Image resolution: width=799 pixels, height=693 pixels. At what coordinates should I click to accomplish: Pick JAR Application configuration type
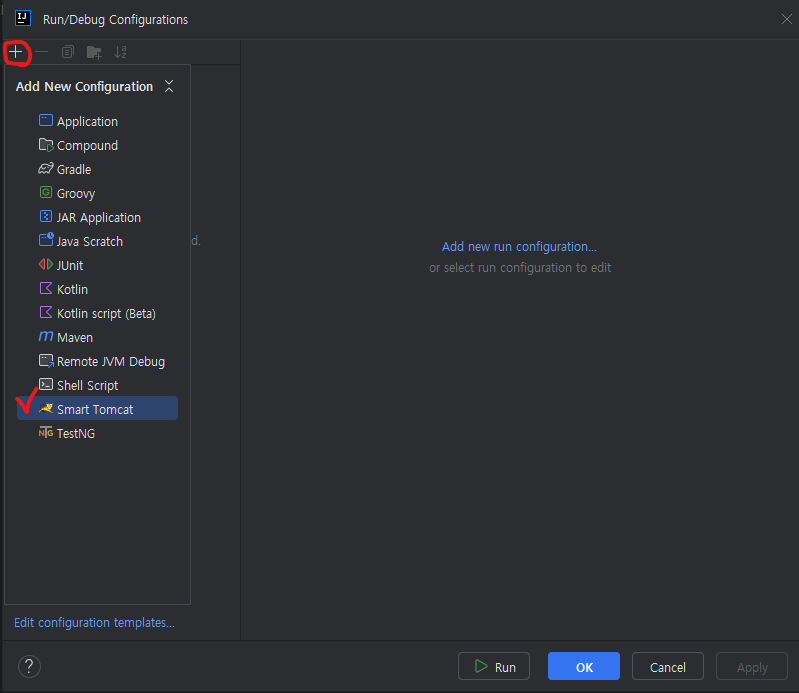97,217
